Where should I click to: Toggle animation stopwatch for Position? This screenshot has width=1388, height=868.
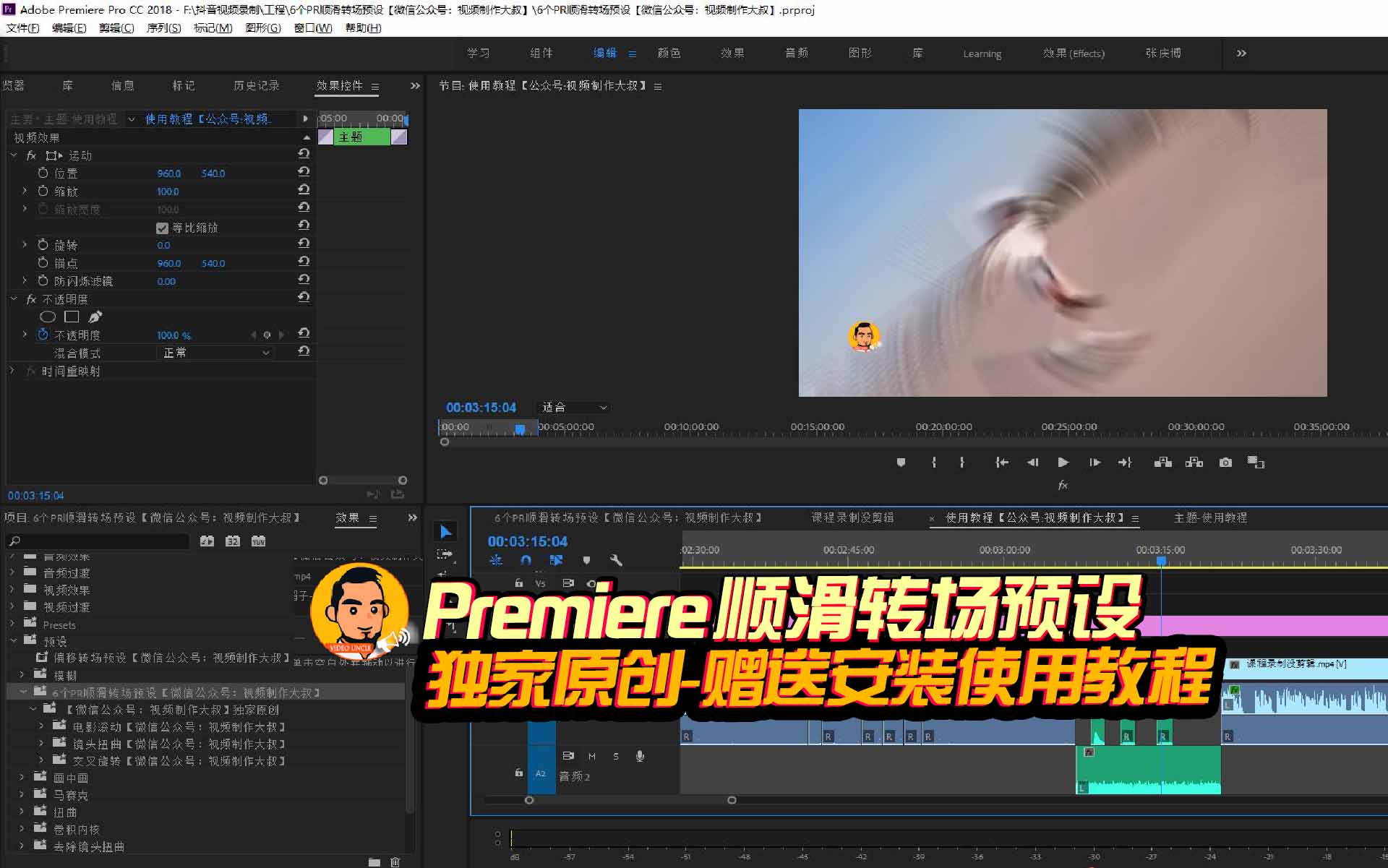click(43, 173)
